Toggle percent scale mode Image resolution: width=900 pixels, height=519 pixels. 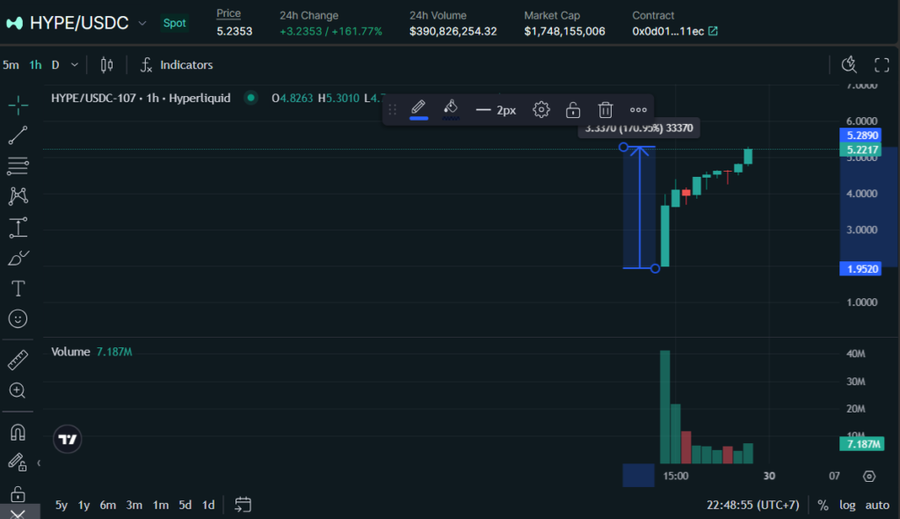[x=823, y=505]
